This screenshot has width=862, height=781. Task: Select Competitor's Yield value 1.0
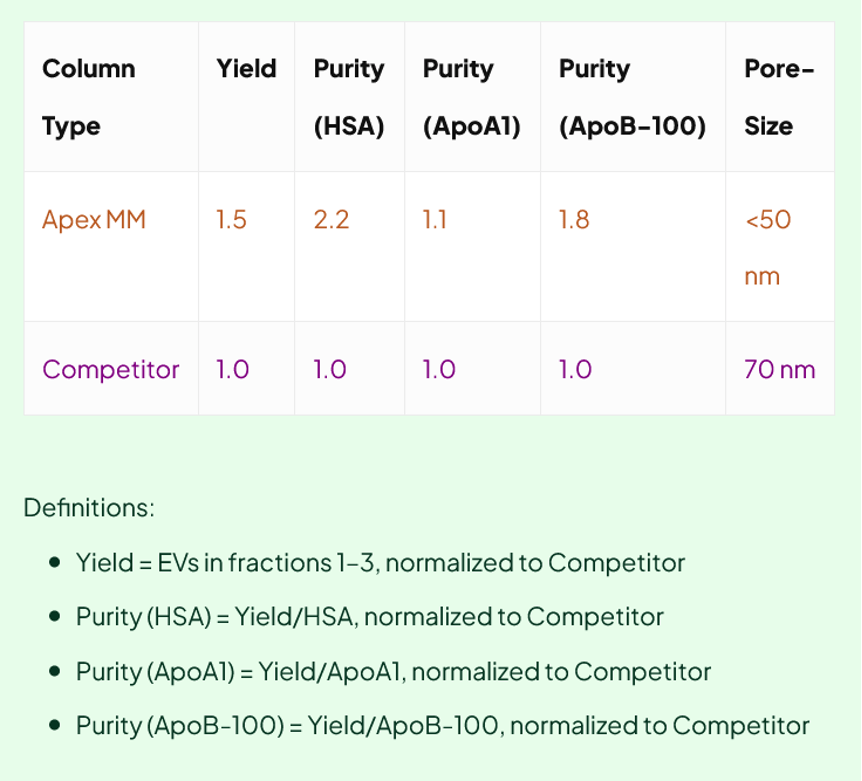click(232, 369)
